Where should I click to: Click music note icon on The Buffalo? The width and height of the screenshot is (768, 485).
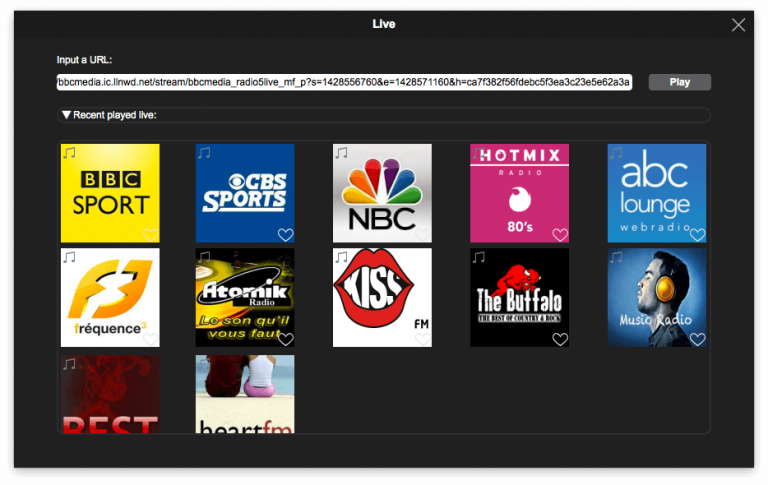tap(479, 257)
